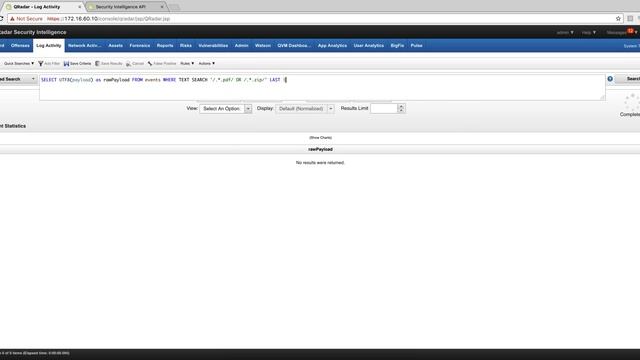The height and width of the screenshot is (360, 640).
Task: Close the Security Intelligence API browser tab
Action: click(x=162, y=7)
